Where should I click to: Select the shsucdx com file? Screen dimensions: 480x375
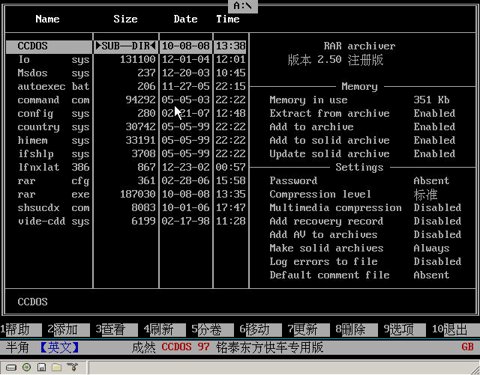click(126, 208)
